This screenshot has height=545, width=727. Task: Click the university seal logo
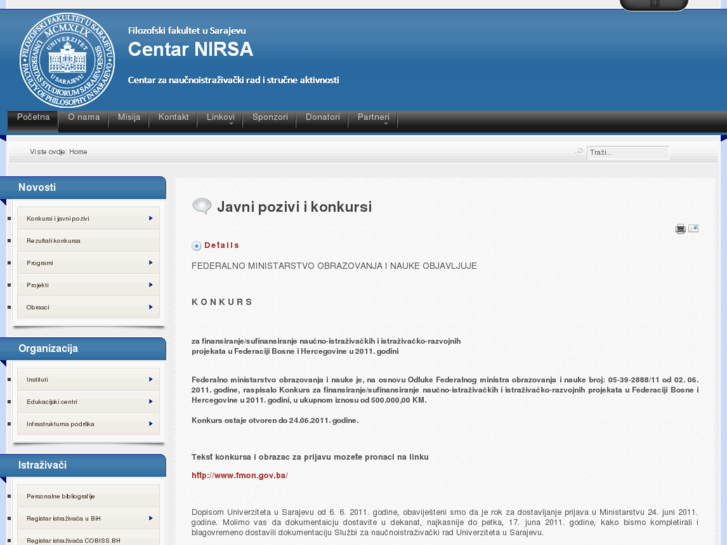[67, 60]
